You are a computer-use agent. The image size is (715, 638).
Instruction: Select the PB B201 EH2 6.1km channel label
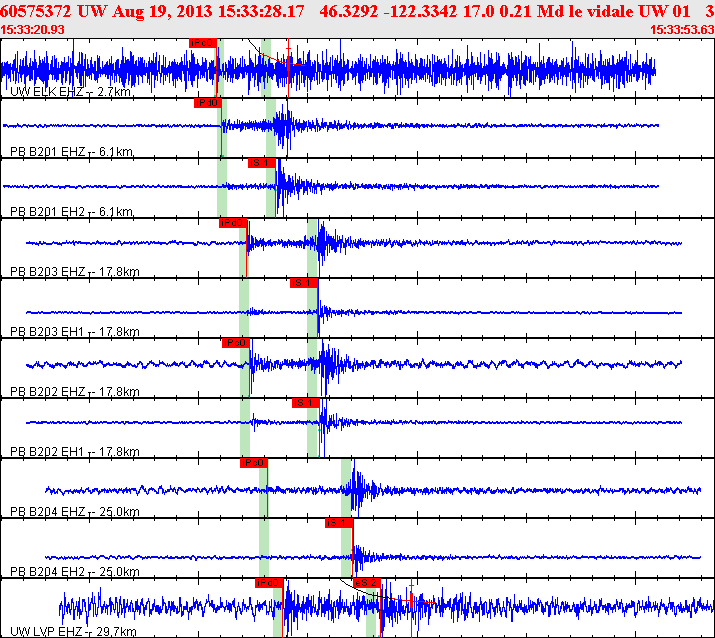pyautogui.click(x=72, y=212)
